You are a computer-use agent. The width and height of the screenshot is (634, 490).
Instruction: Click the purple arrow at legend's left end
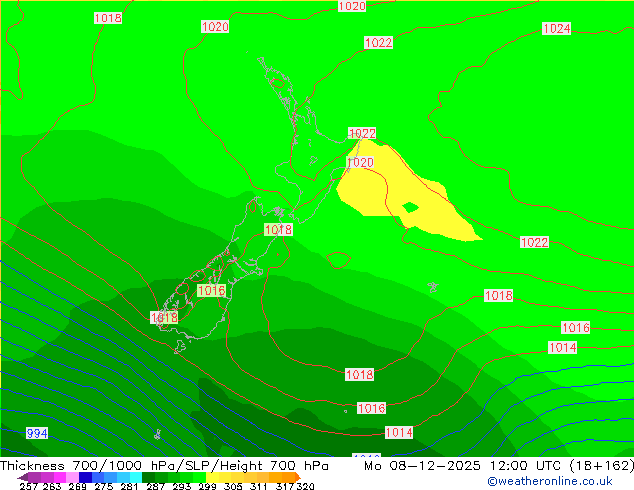(x=23, y=477)
